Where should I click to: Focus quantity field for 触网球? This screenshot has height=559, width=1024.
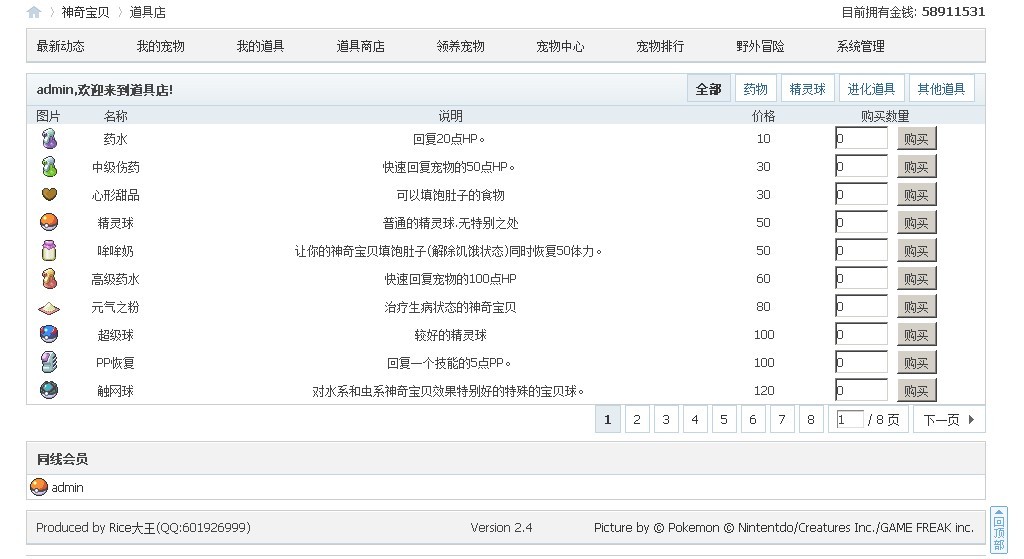pyautogui.click(x=861, y=391)
